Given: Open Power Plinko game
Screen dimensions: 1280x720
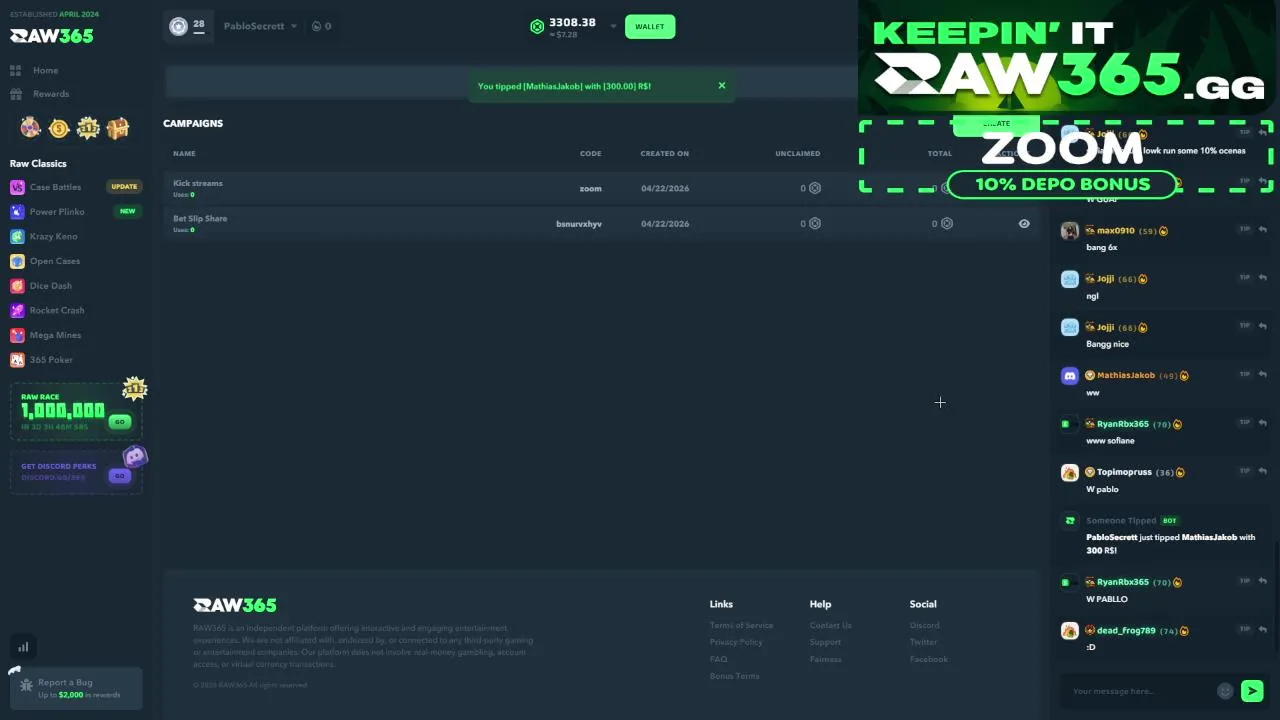Looking at the screenshot, I should click(57, 212).
